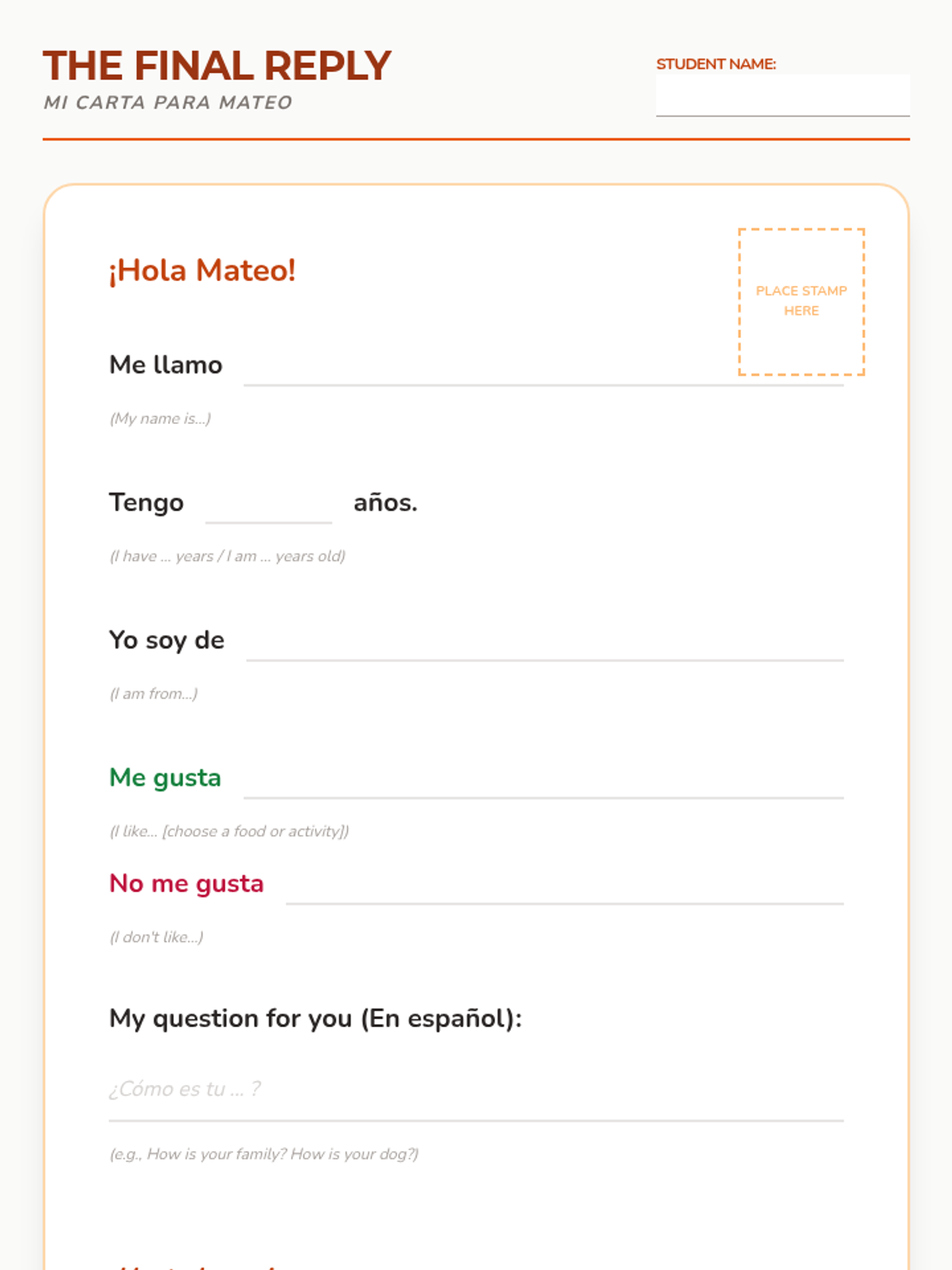Click the red No me gusta label
Image resolution: width=952 pixels, height=1270 pixels.
pos(186,883)
